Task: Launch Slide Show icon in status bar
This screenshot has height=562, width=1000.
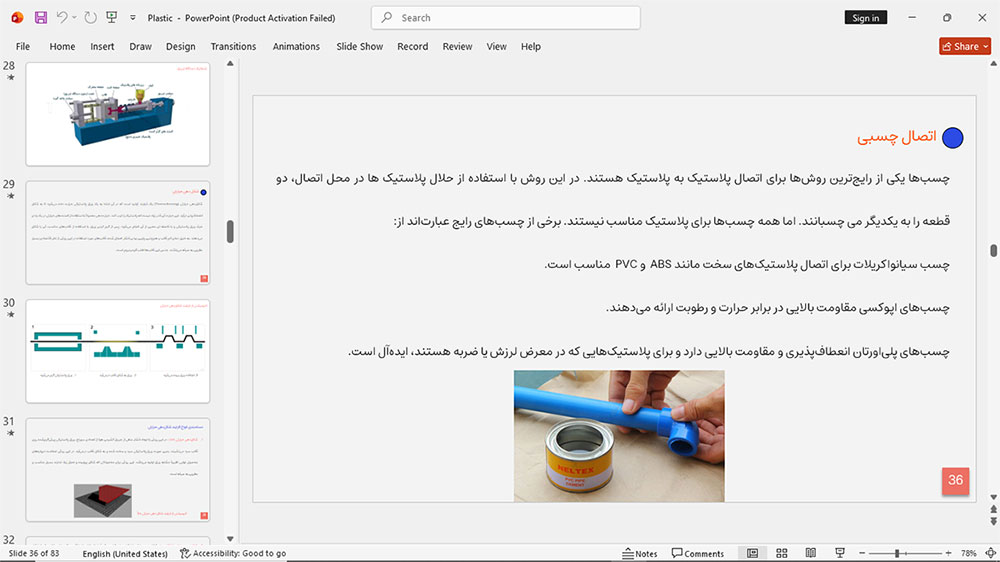Action: (840, 553)
